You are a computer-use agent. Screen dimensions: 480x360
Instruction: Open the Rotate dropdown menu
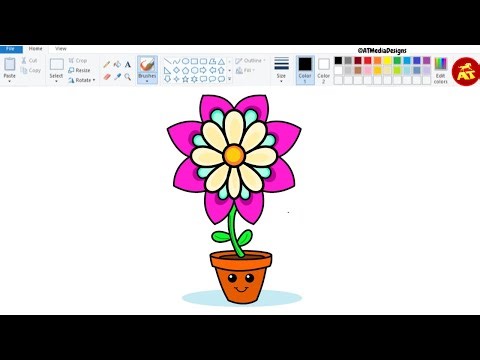click(x=82, y=80)
